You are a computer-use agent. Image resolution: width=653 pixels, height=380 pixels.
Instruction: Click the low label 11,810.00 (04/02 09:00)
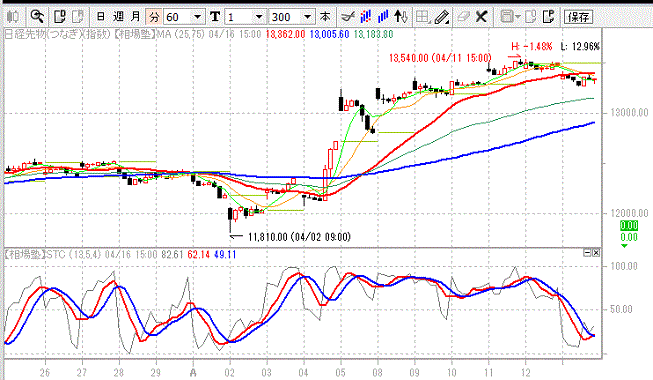[299, 237]
